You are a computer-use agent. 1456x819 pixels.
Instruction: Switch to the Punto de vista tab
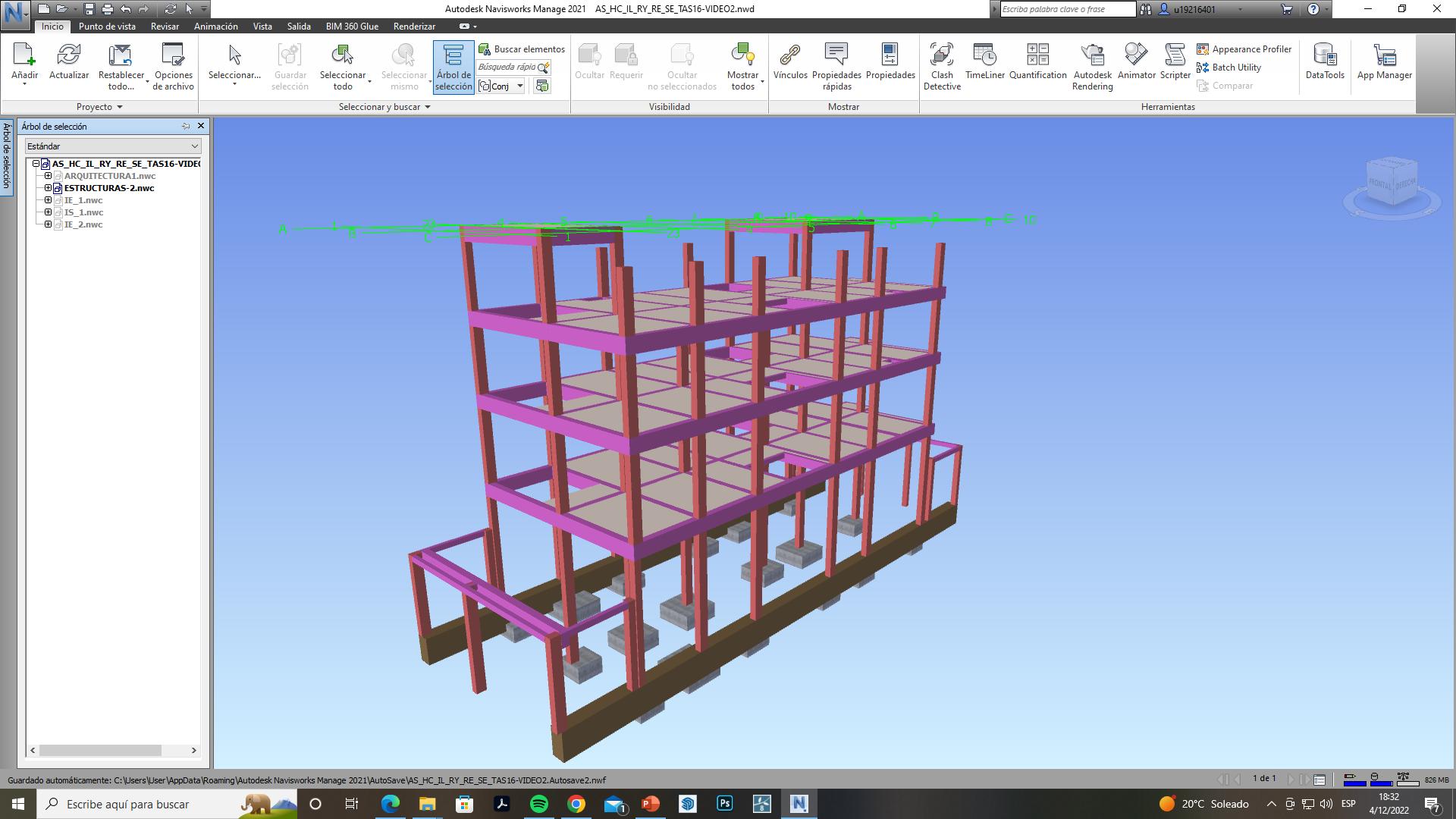[107, 26]
